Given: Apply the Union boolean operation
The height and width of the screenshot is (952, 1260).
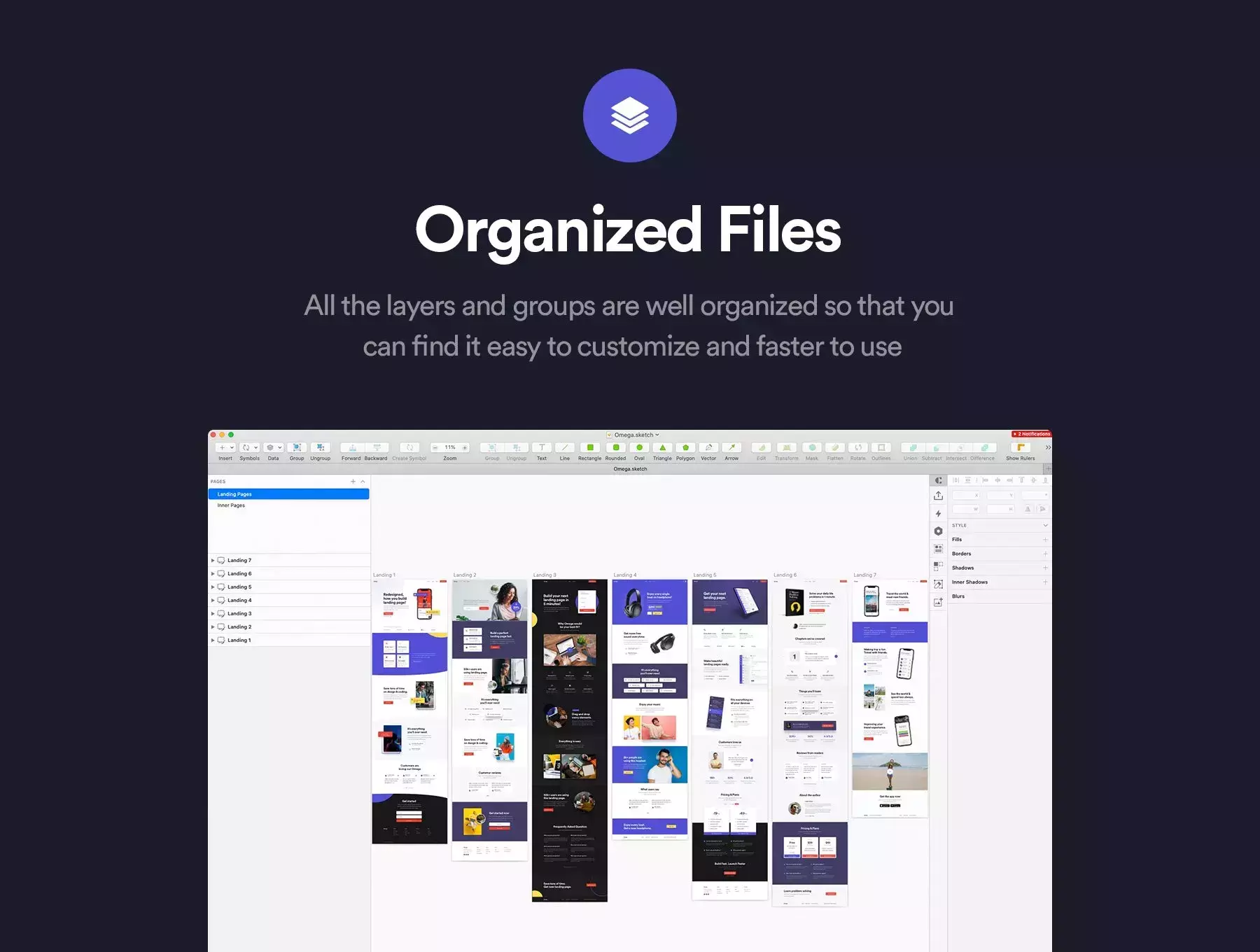Looking at the screenshot, I should tap(913, 447).
